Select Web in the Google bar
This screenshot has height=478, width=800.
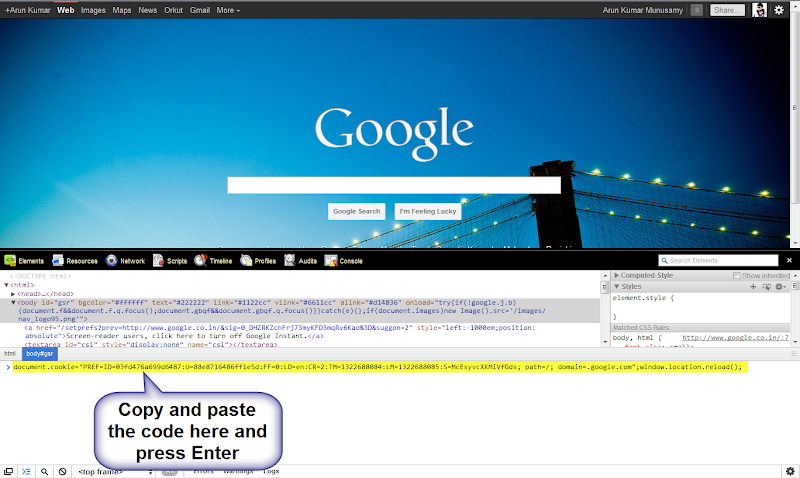[65, 10]
